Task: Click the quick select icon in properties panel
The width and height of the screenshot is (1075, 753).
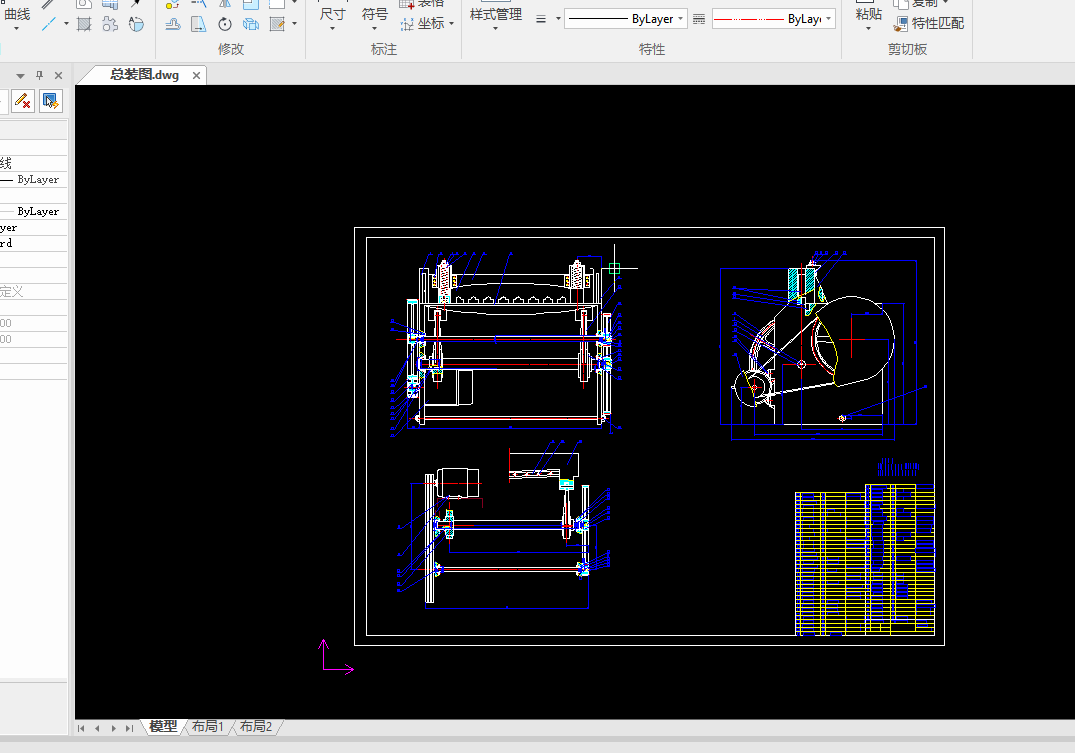Action: point(51,100)
